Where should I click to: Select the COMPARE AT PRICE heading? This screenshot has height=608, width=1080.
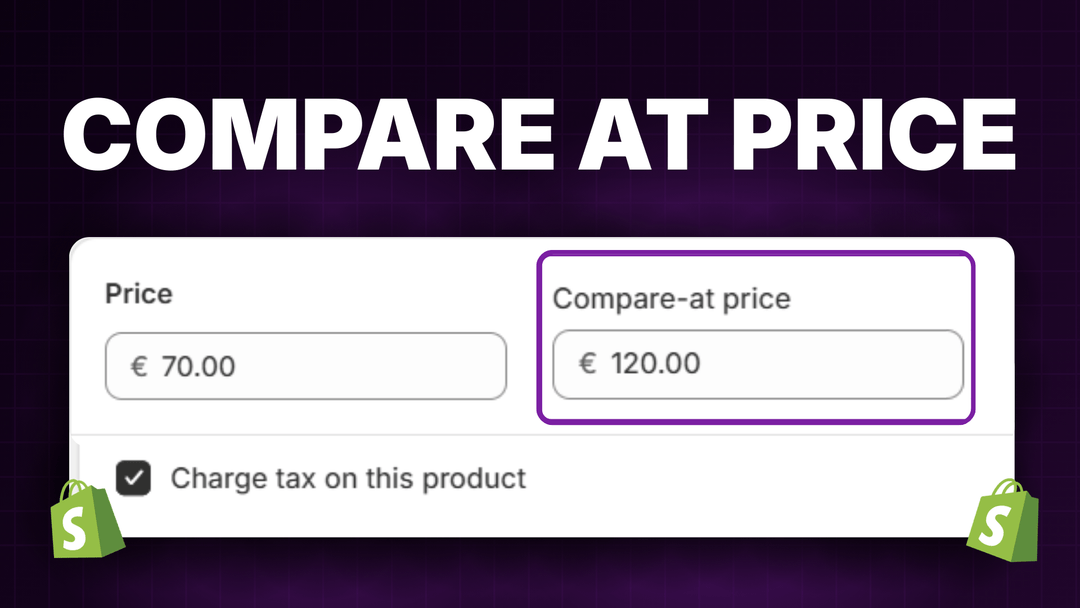[540, 133]
